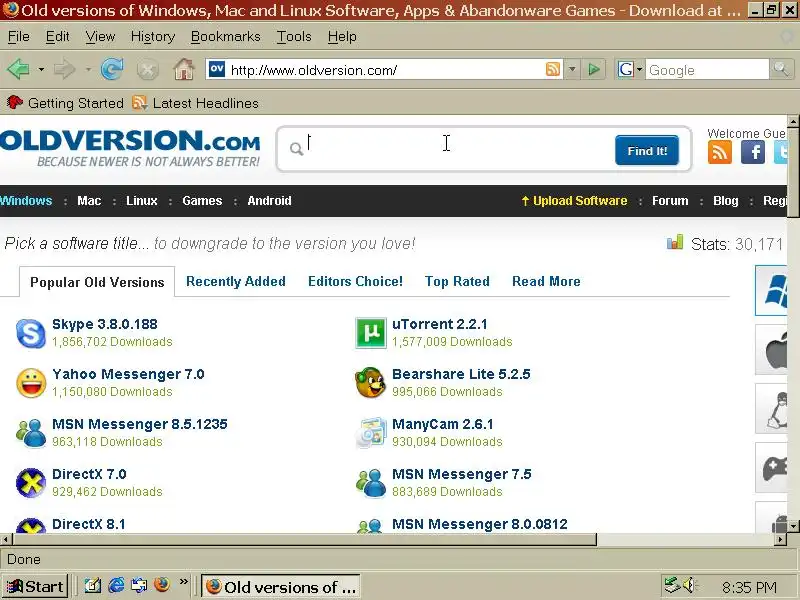The height and width of the screenshot is (600, 800).
Task: Open the address bar URL dropdown
Action: [x=572, y=69]
